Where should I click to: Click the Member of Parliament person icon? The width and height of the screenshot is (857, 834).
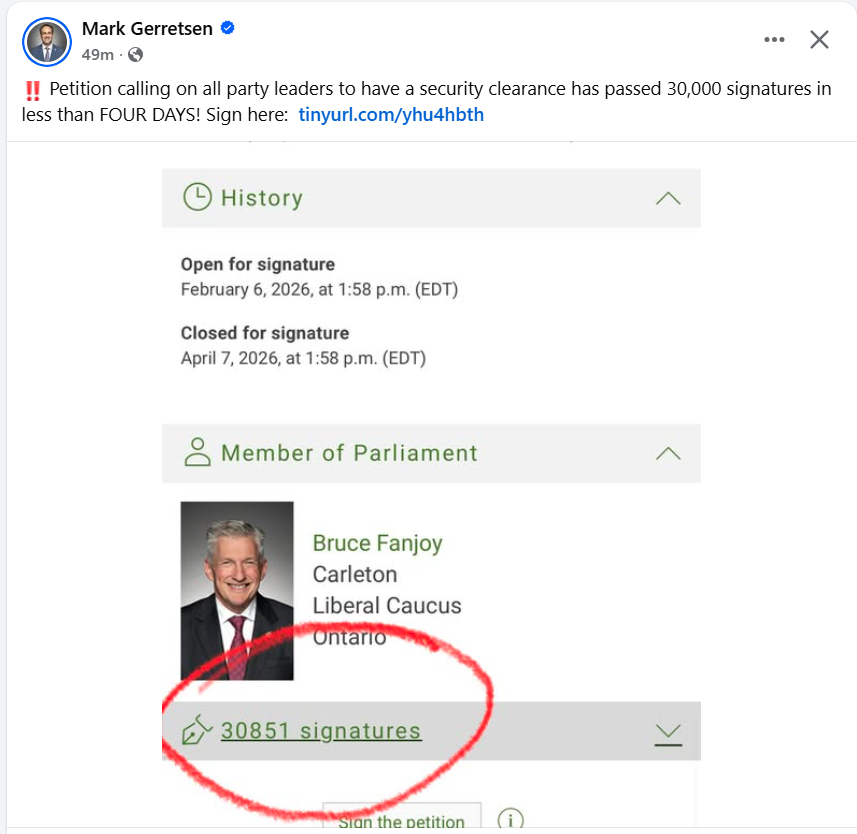click(197, 452)
